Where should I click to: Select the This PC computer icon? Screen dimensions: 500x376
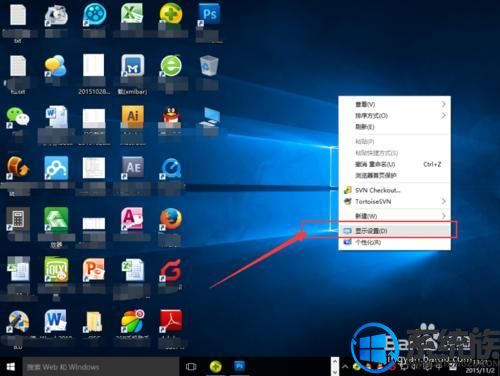(210, 117)
